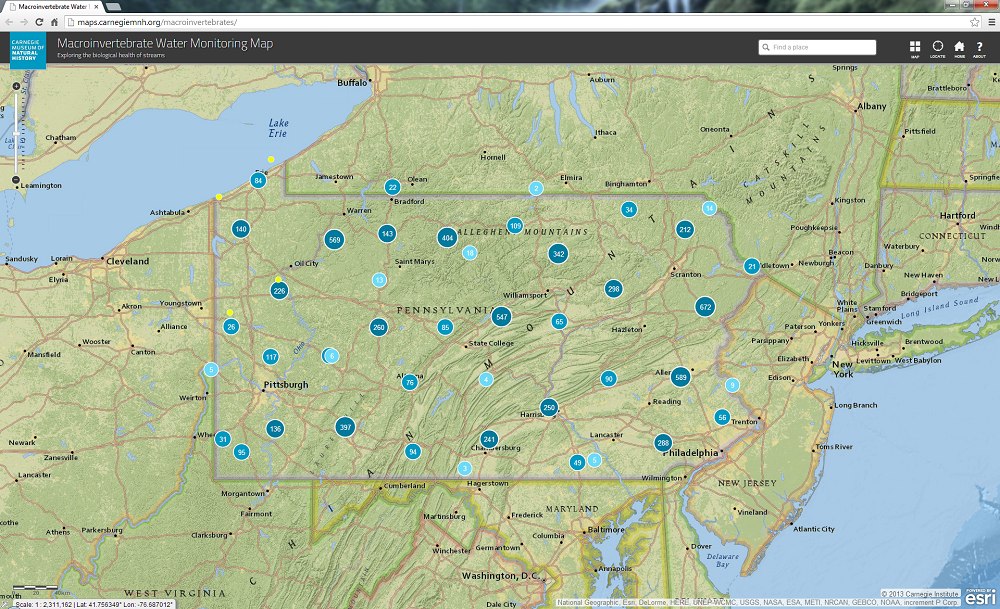Click the 672 cluster marker near Scranton
1000x609 pixels.
click(707, 307)
